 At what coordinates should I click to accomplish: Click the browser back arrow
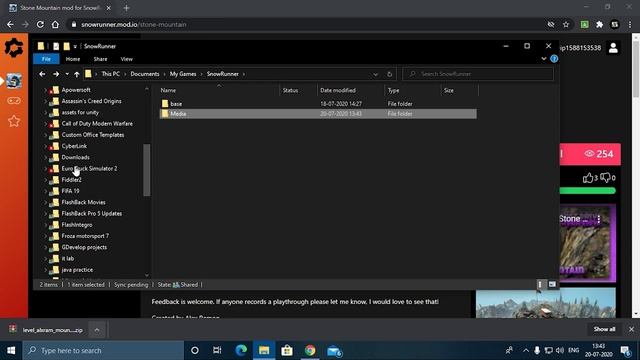[10, 24]
